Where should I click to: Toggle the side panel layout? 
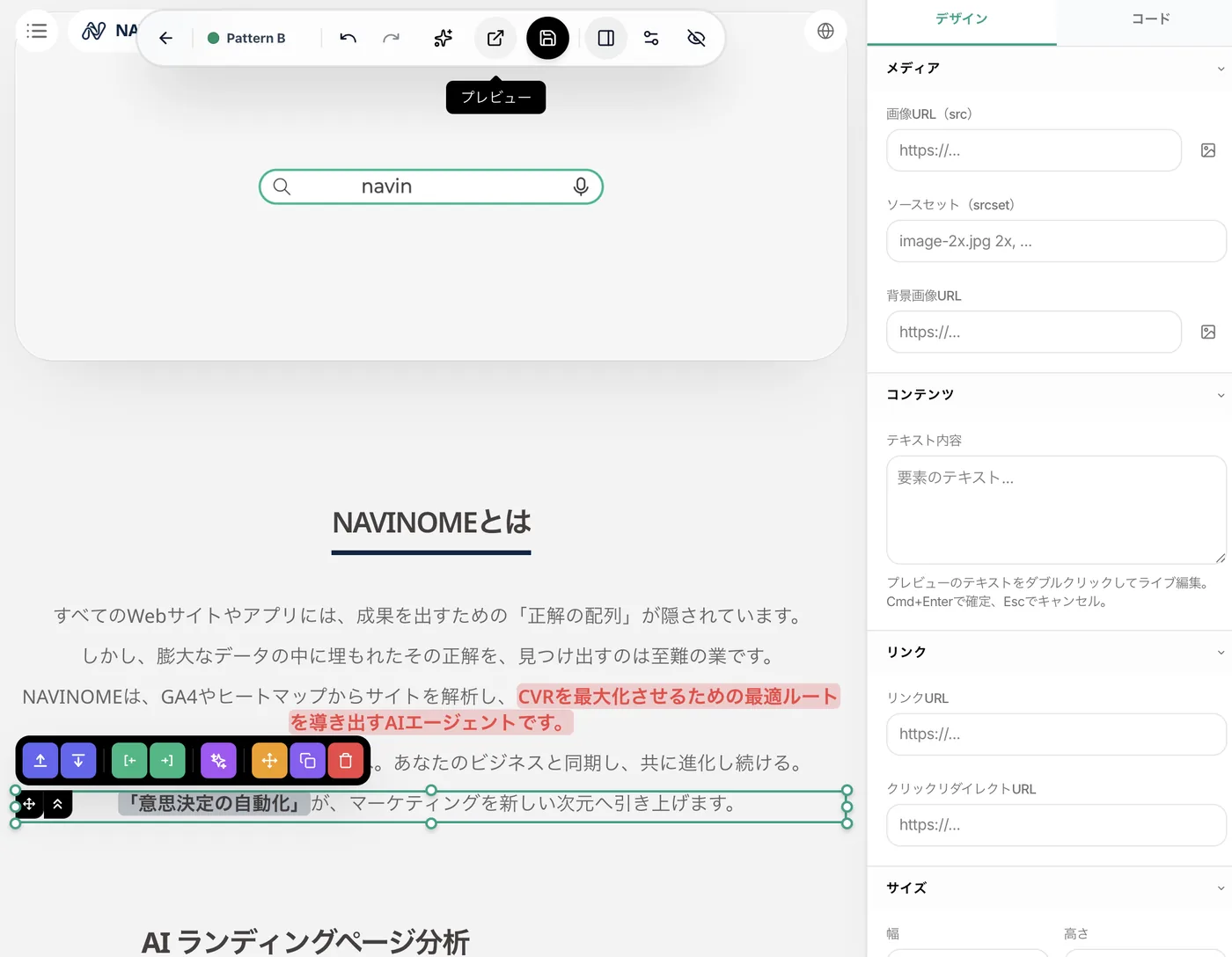pyautogui.click(x=606, y=38)
